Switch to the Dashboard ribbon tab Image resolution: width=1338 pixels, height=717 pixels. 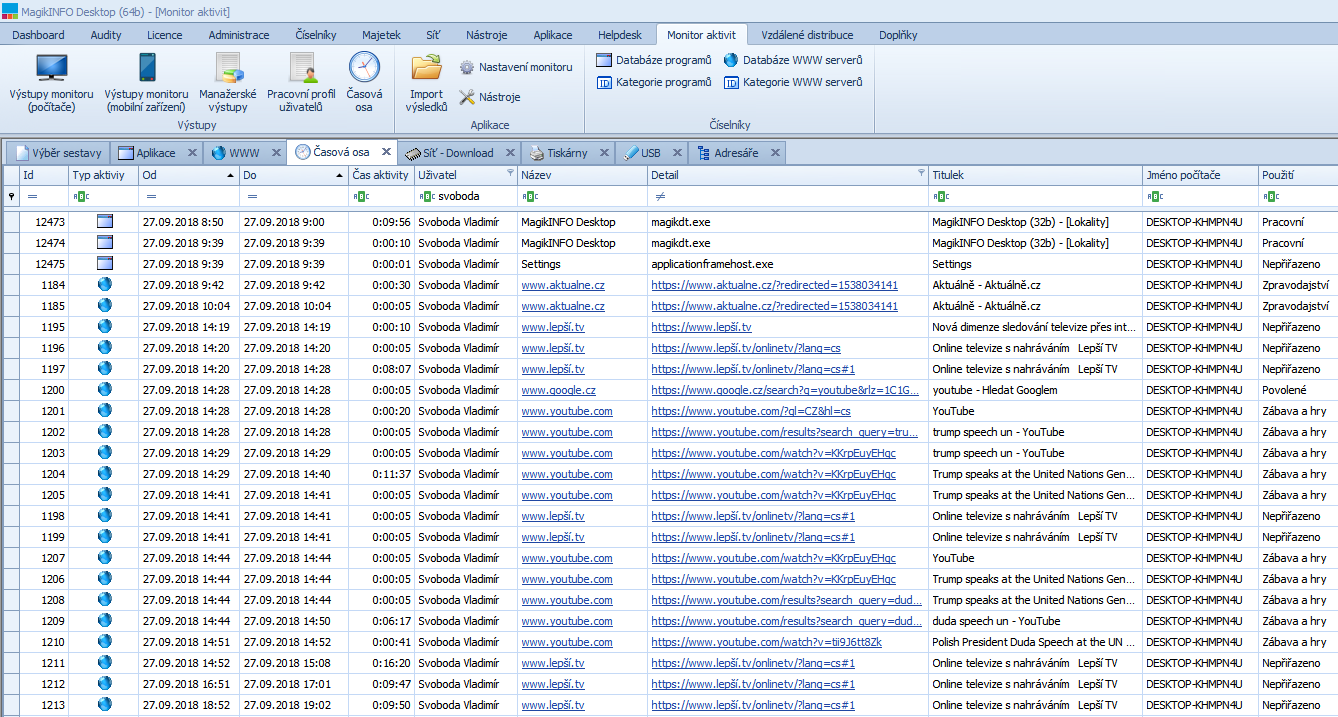(x=38, y=35)
